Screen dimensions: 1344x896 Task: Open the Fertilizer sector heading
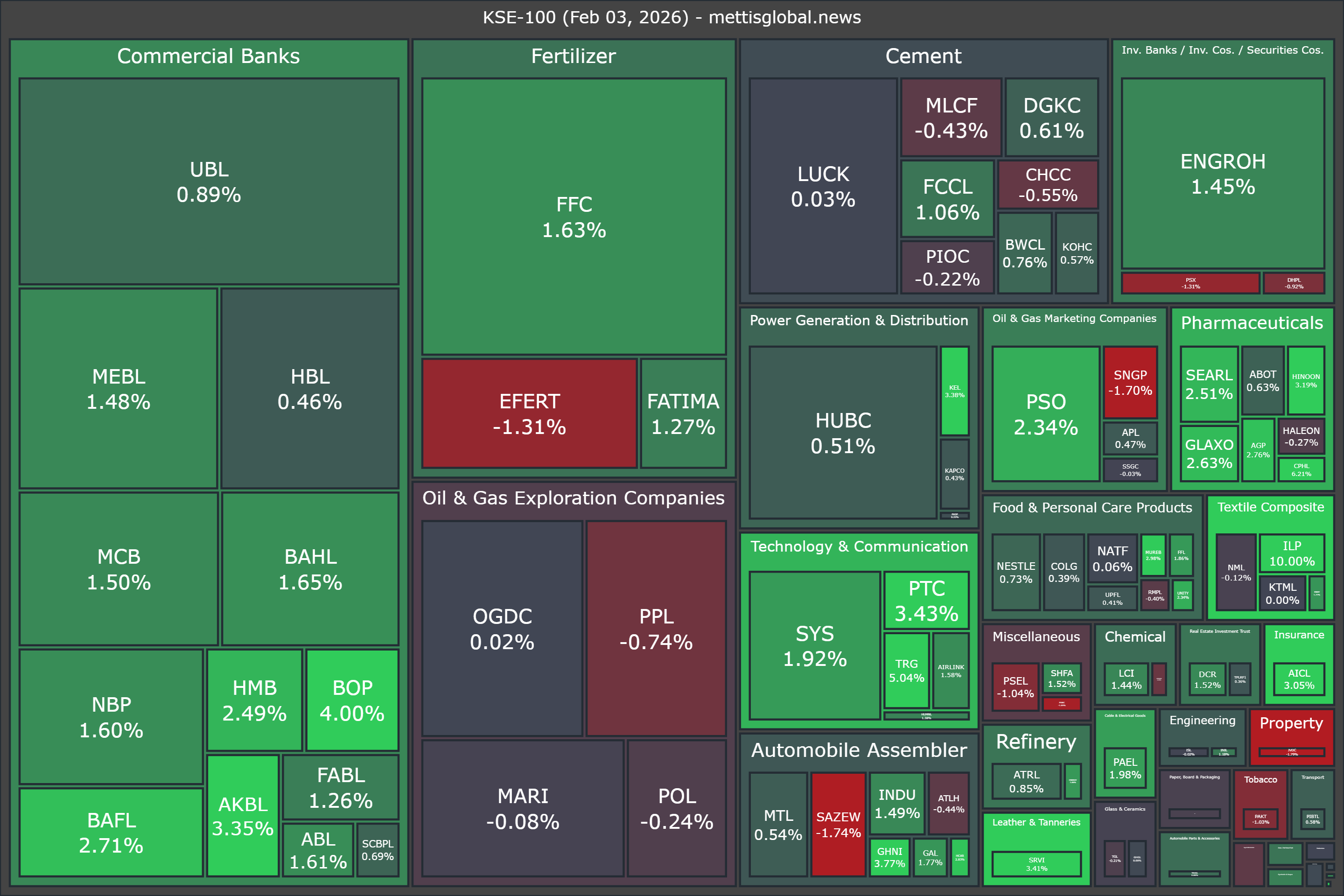574,56
